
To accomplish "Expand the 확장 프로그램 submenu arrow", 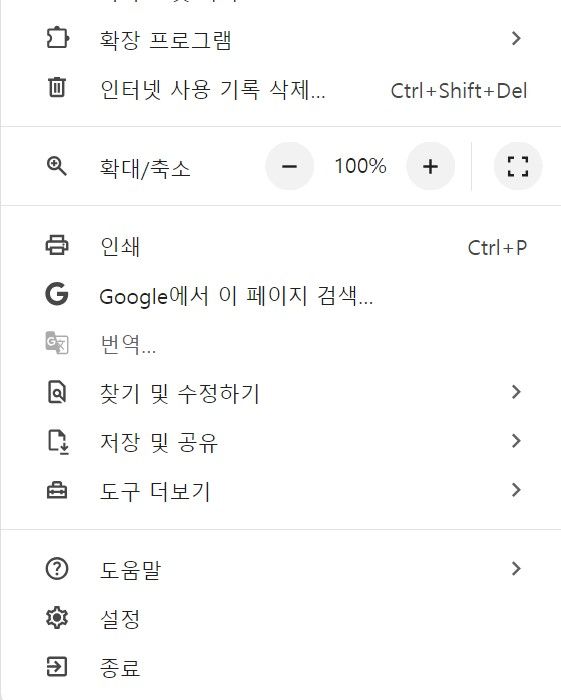I will 516,38.
